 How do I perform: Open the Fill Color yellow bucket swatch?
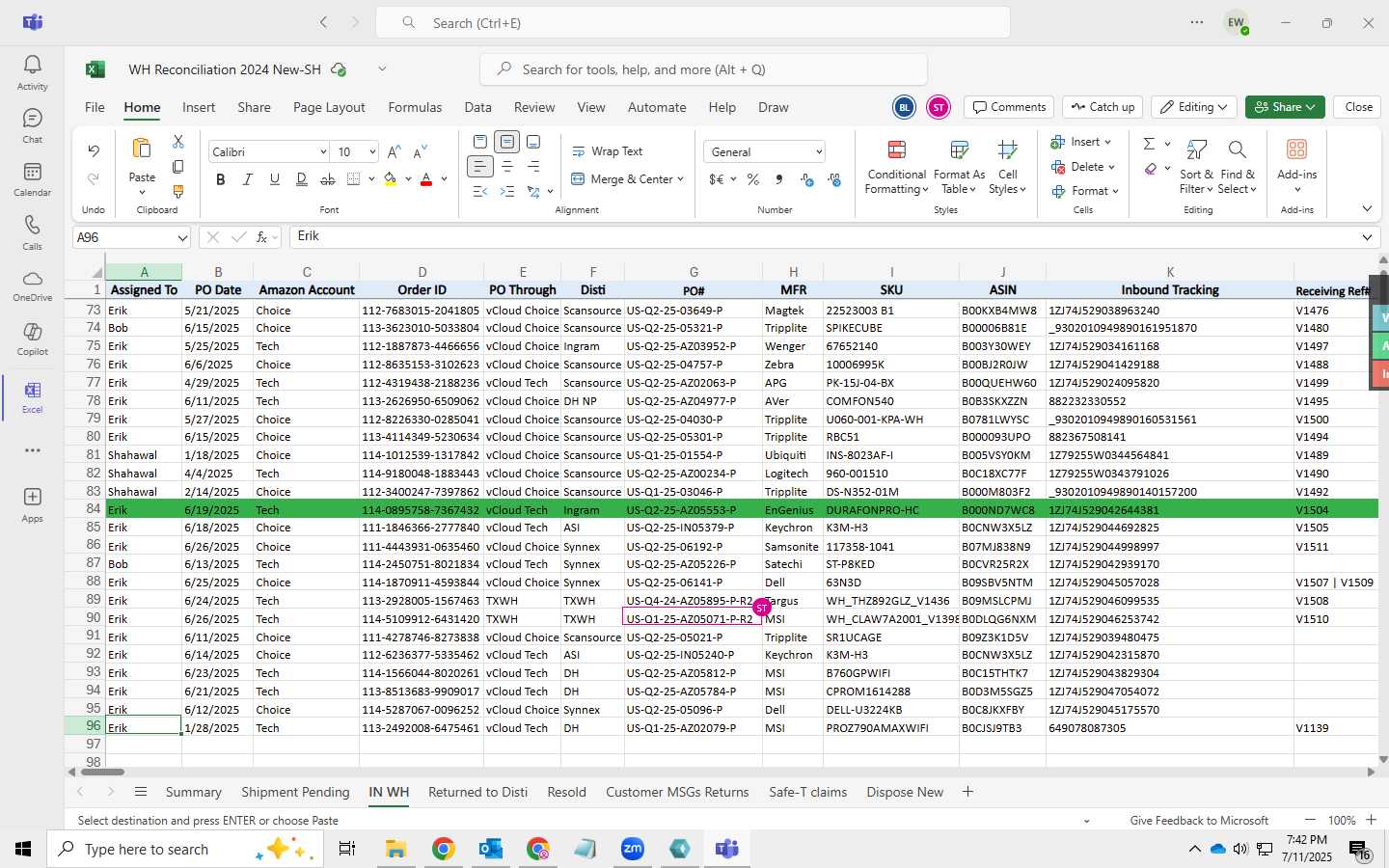tap(391, 179)
